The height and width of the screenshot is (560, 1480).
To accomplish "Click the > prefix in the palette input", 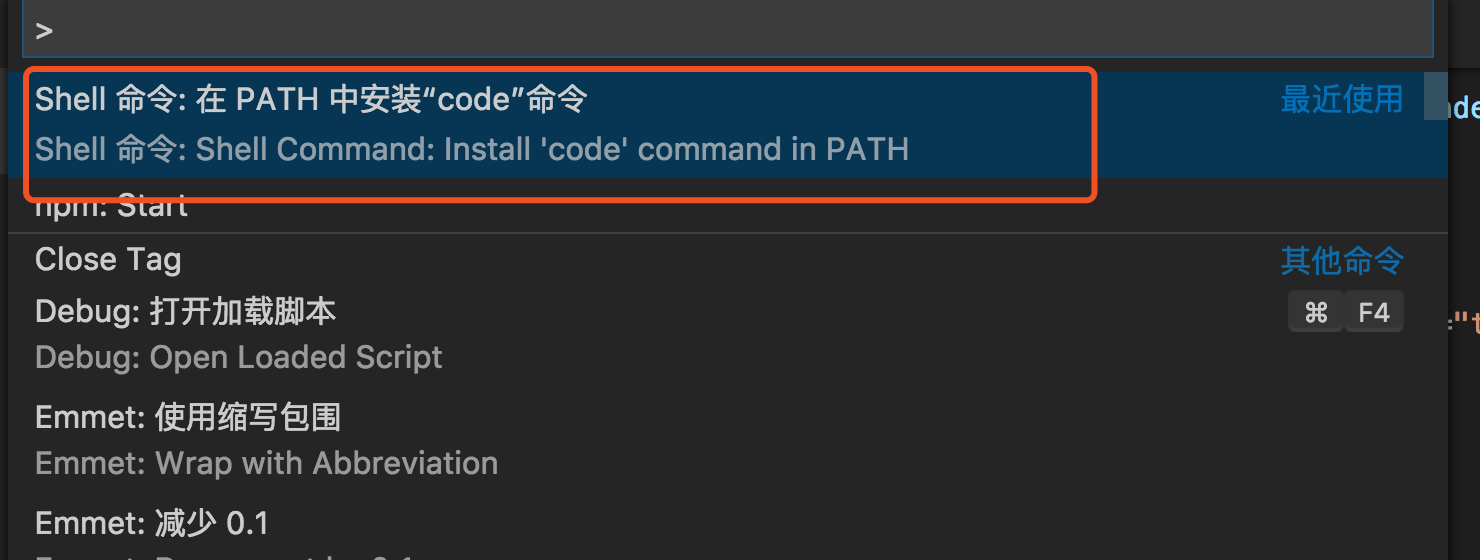I will click(44, 31).
